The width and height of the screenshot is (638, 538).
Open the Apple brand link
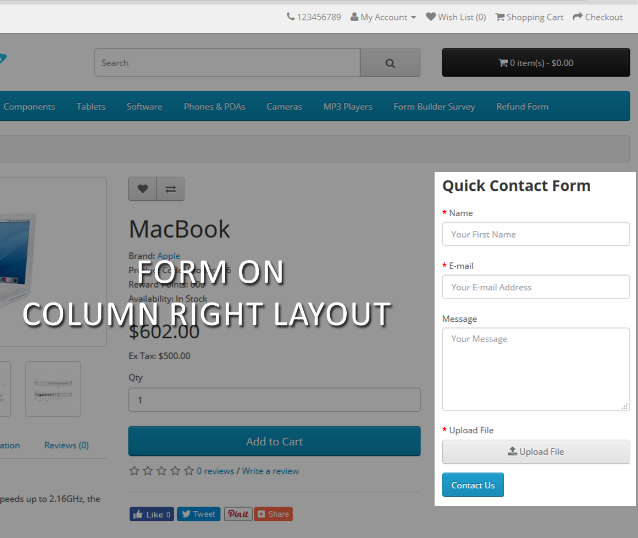169,256
